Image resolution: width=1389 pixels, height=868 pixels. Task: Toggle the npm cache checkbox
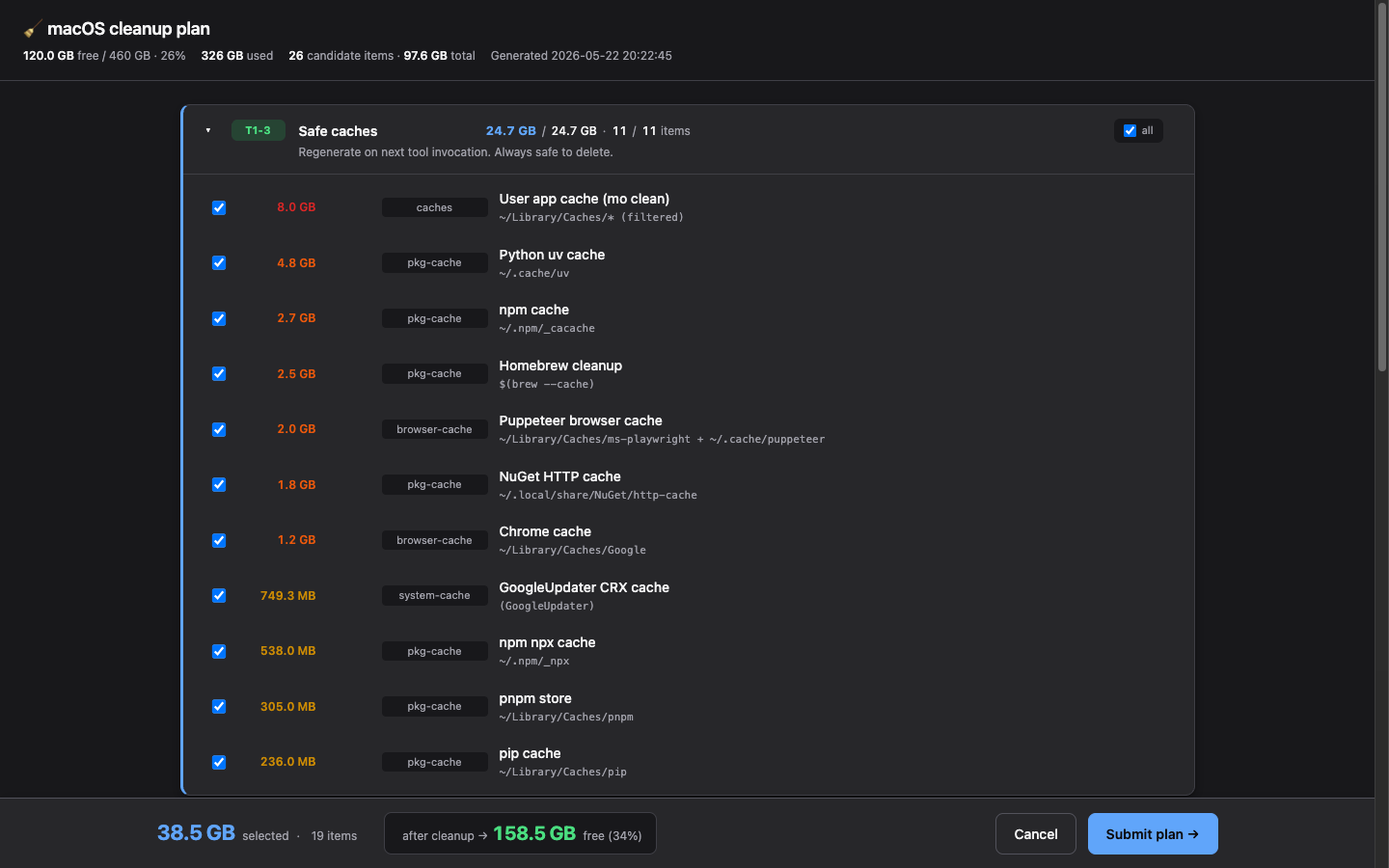(x=219, y=318)
